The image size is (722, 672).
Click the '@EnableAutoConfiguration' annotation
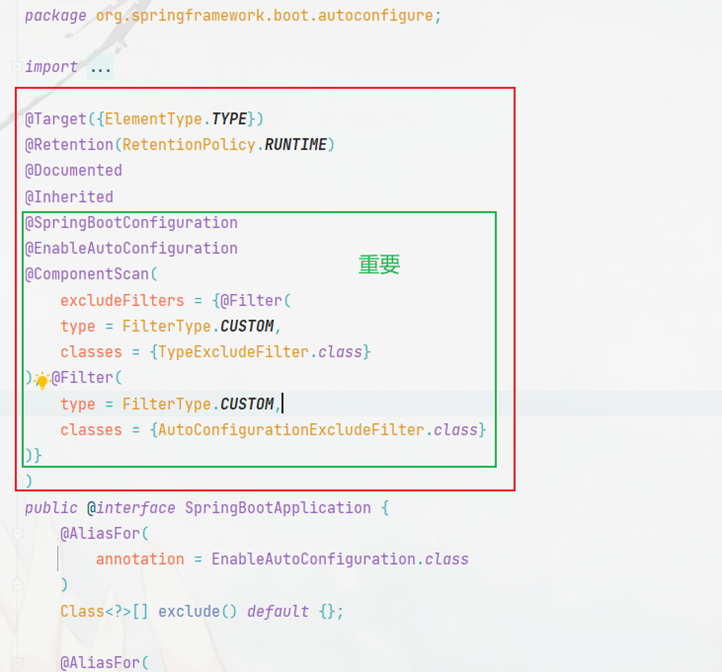click(x=131, y=249)
